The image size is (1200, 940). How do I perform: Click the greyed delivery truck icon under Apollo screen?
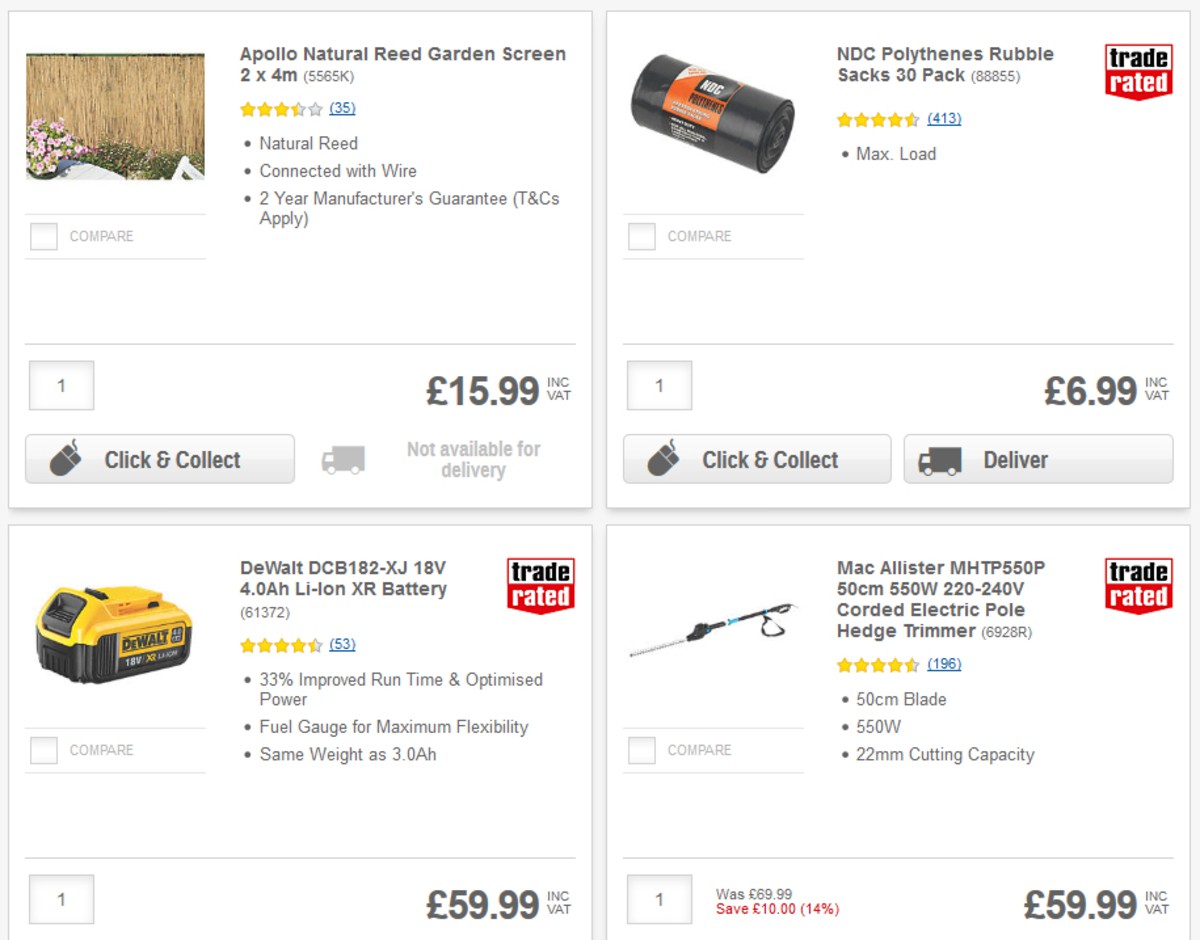343,459
